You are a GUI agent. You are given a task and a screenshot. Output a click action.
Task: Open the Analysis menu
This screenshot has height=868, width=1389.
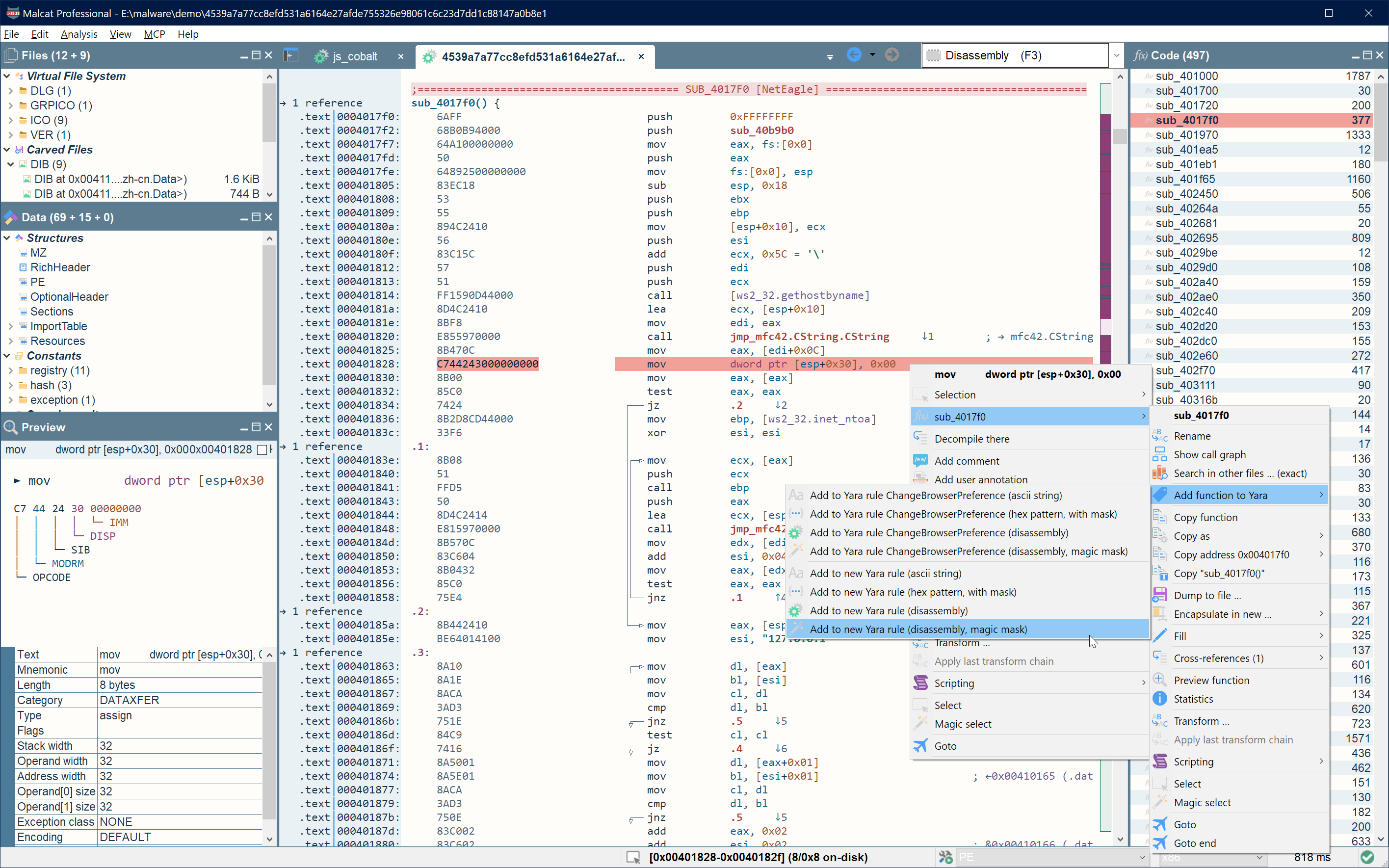[79, 34]
